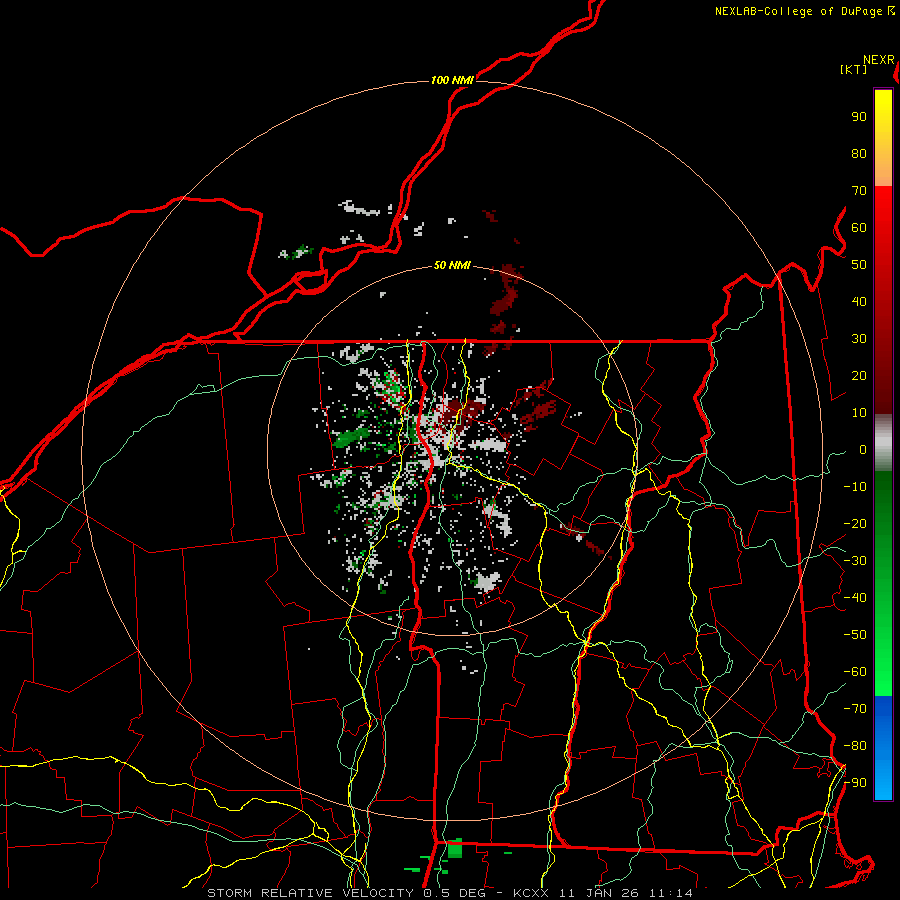Click the positive 40 value on the velocity scale
Screen dimensions: 900x900
pyautogui.click(x=859, y=301)
